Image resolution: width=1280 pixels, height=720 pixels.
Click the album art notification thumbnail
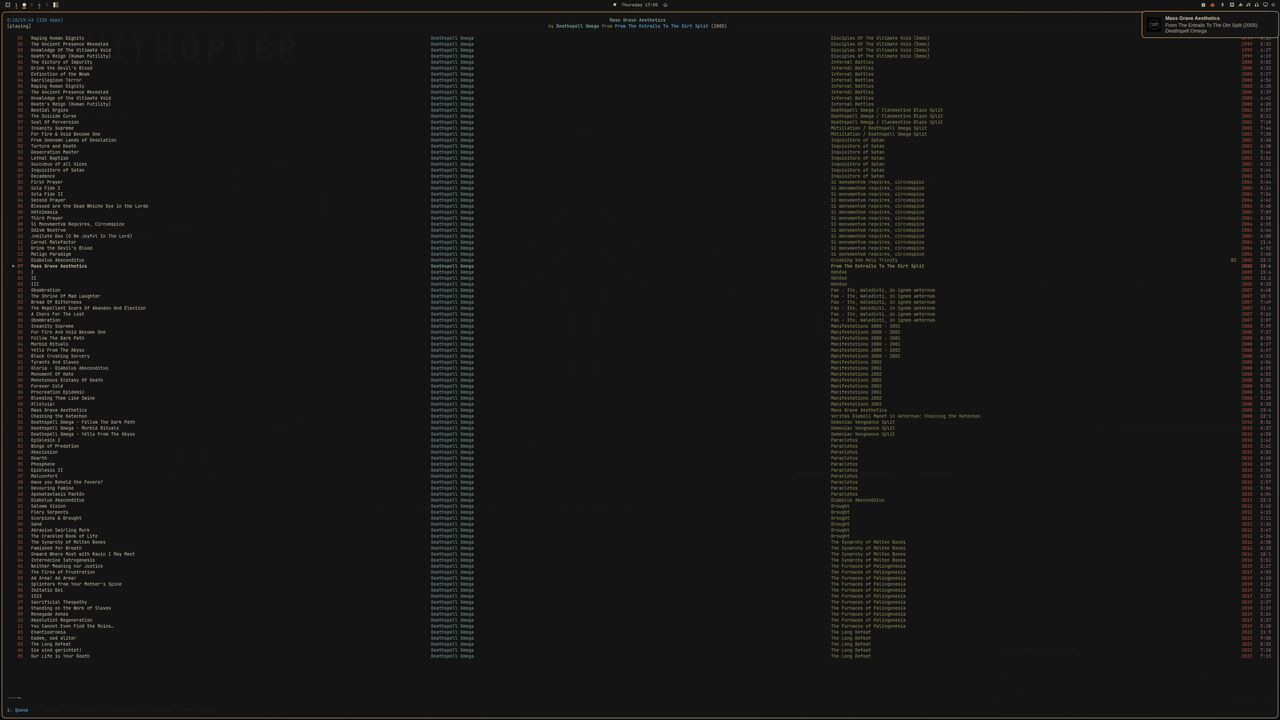coord(1154,24)
